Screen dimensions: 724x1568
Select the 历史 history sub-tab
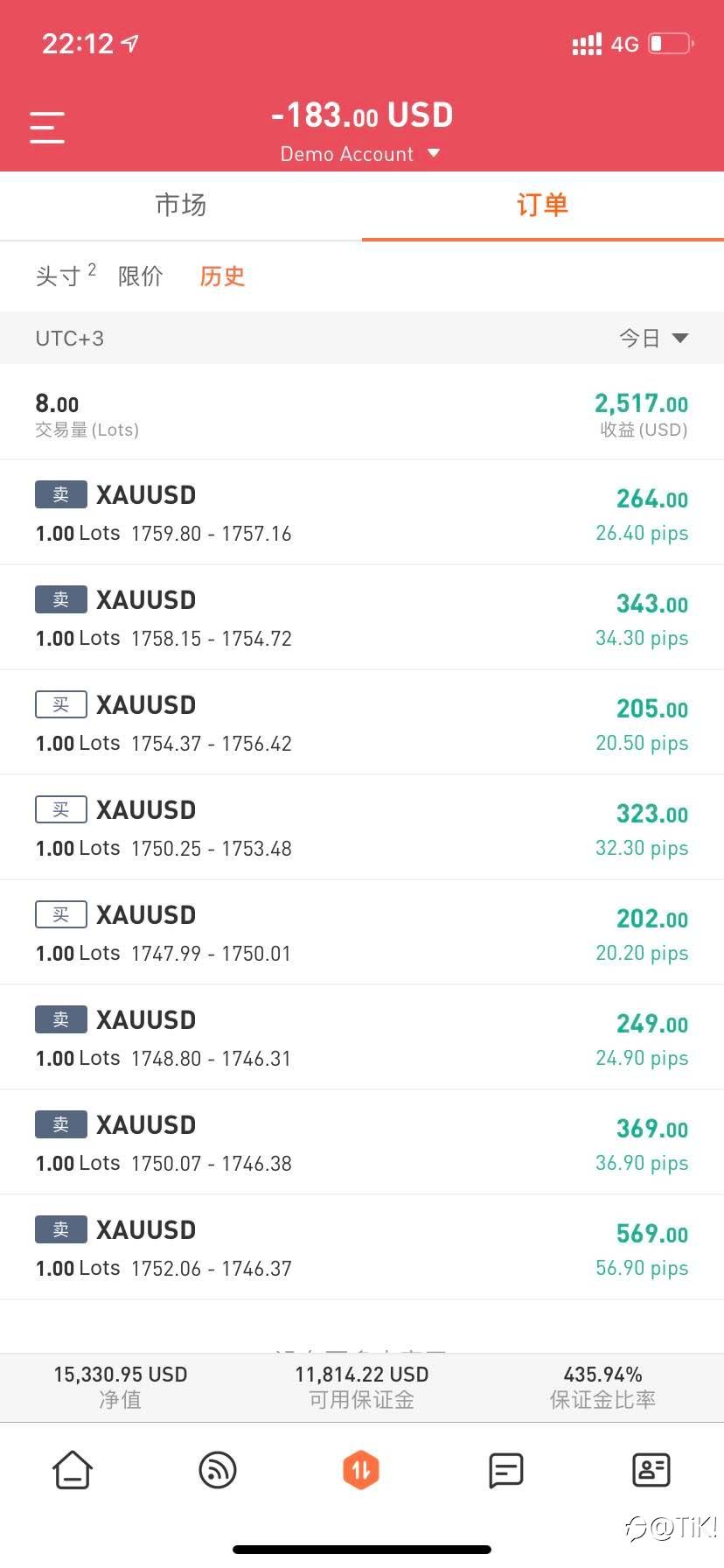[222, 276]
